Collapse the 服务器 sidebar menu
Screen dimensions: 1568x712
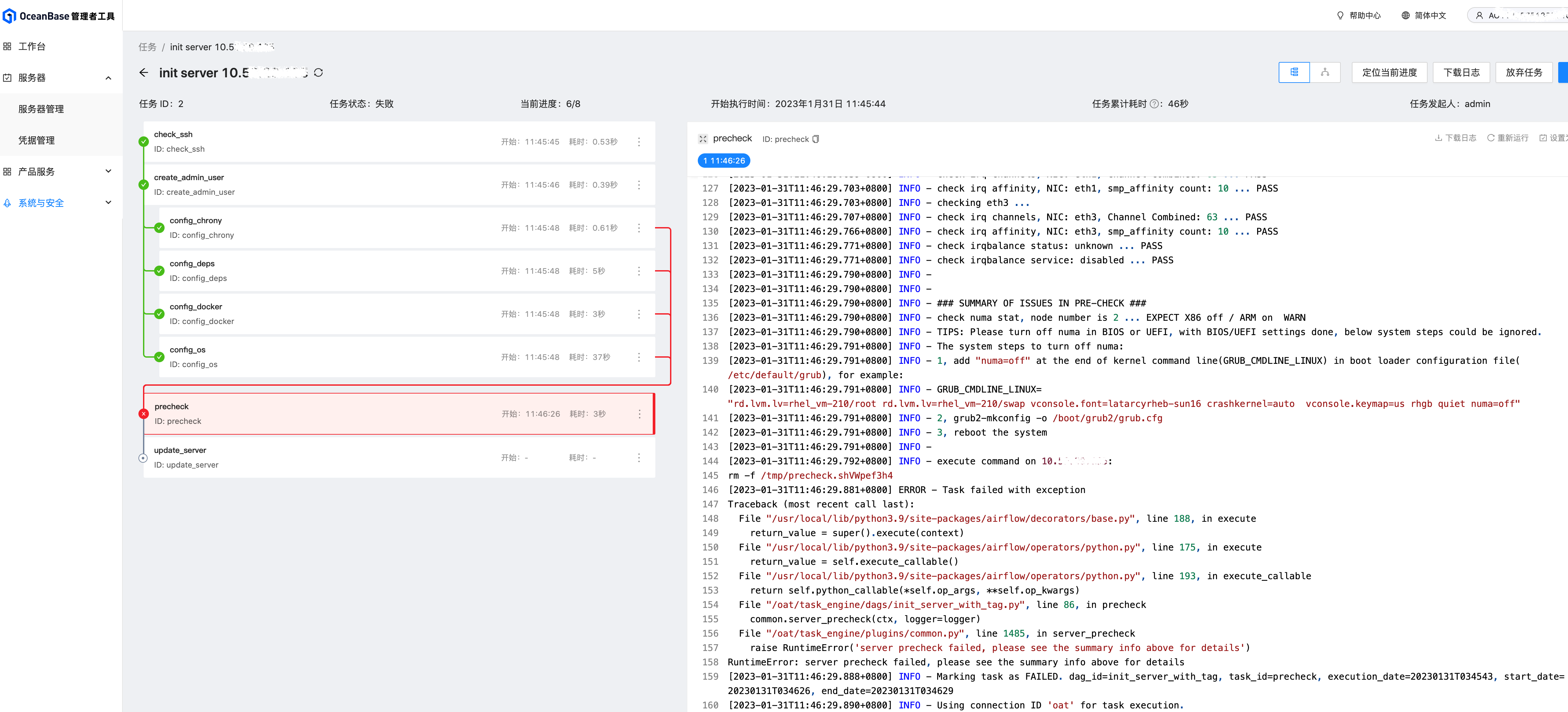(x=108, y=78)
